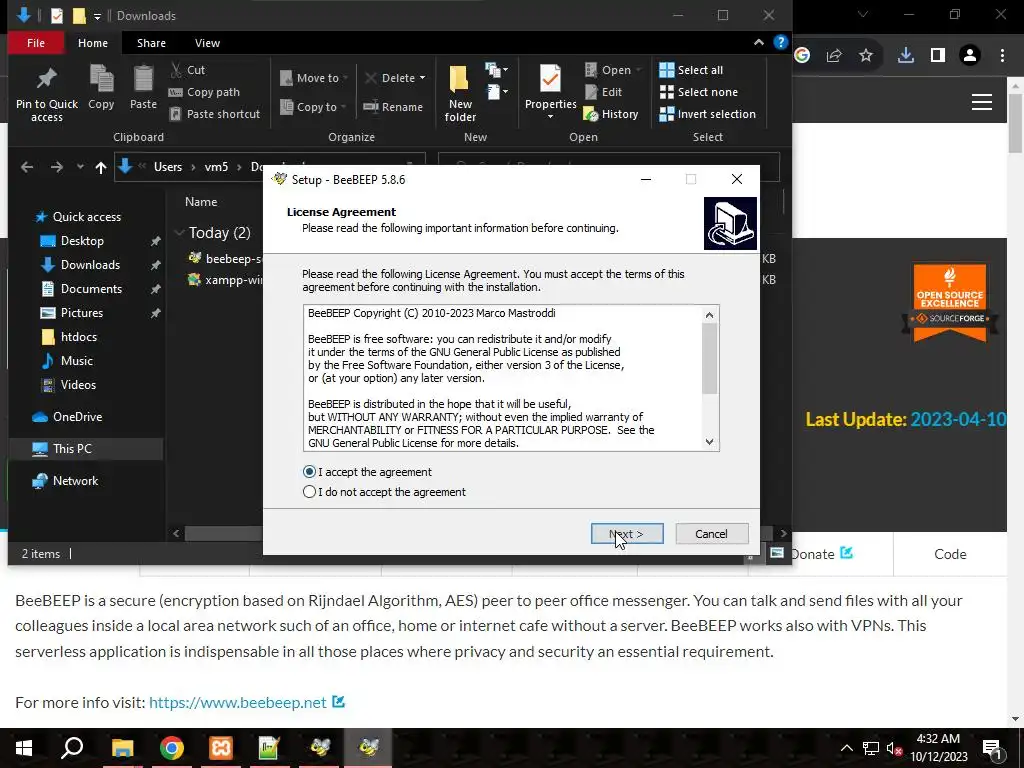Open the Properties dropdown arrow
This screenshot has height=768, width=1024.
(x=550, y=116)
